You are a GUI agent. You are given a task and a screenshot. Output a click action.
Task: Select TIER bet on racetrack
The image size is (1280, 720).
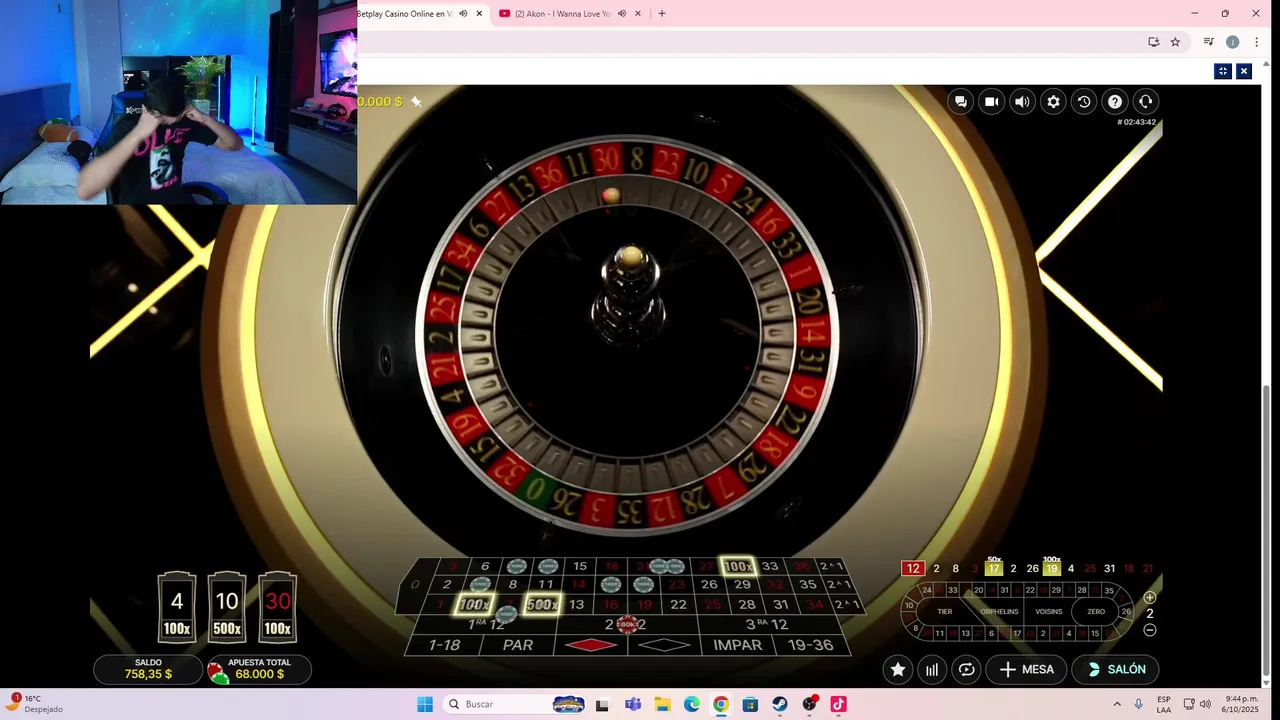click(x=944, y=611)
